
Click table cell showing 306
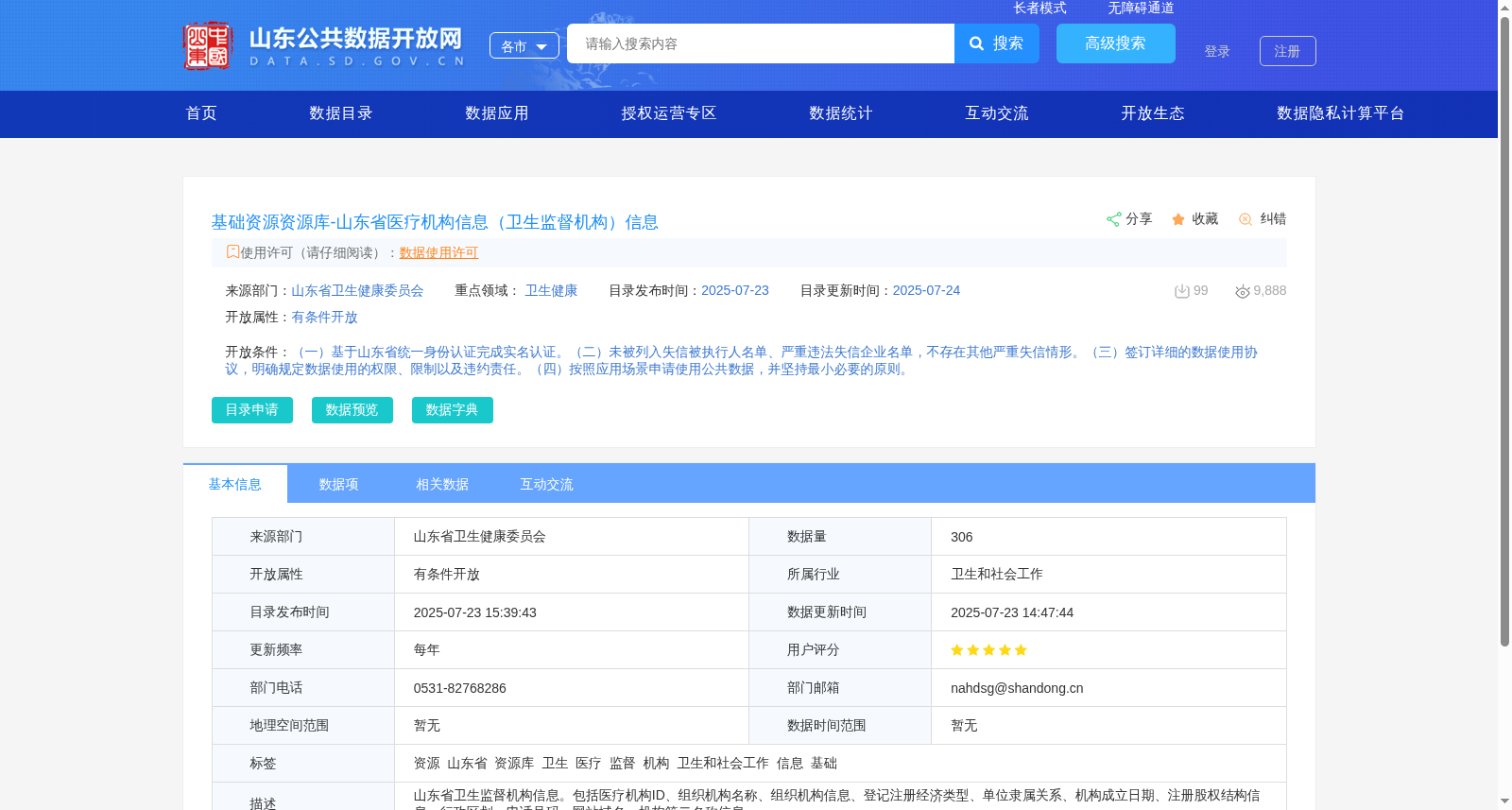[x=1108, y=537]
